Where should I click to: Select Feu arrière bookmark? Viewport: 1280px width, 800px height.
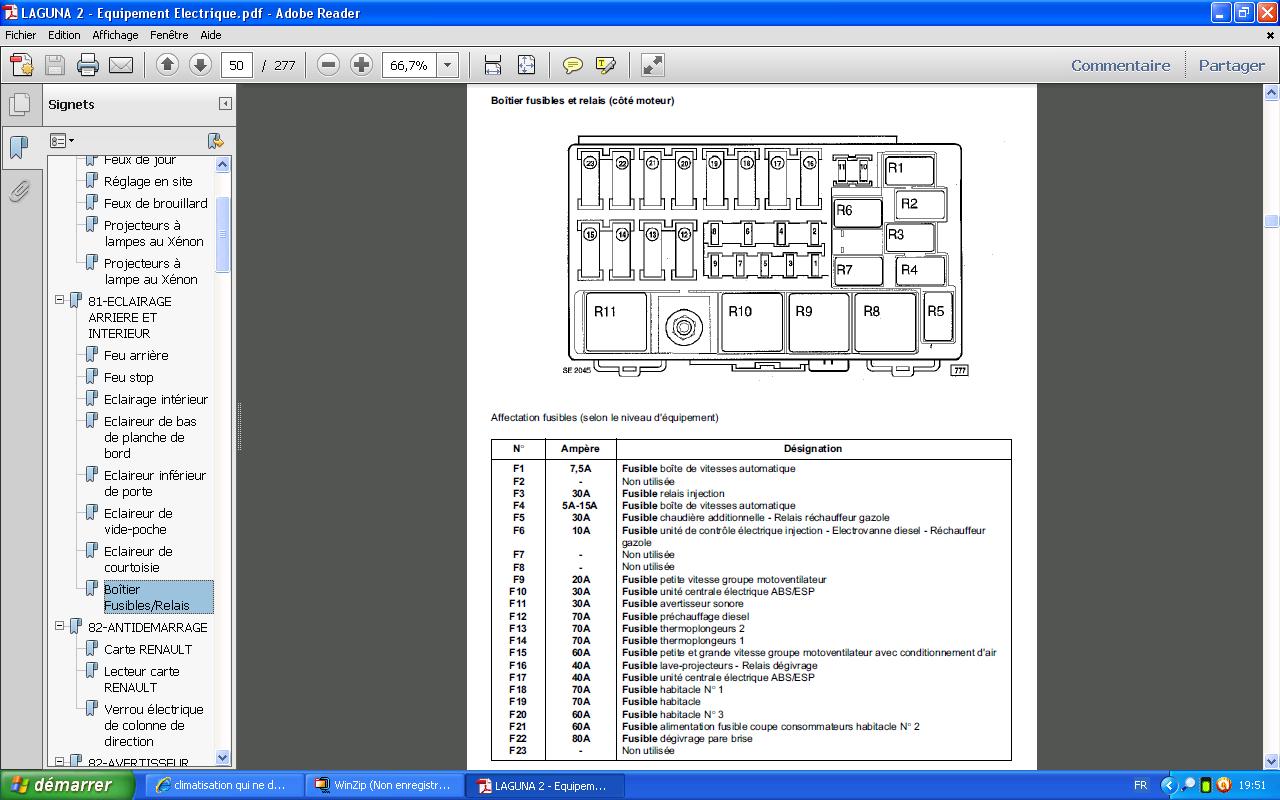[136, 355]
